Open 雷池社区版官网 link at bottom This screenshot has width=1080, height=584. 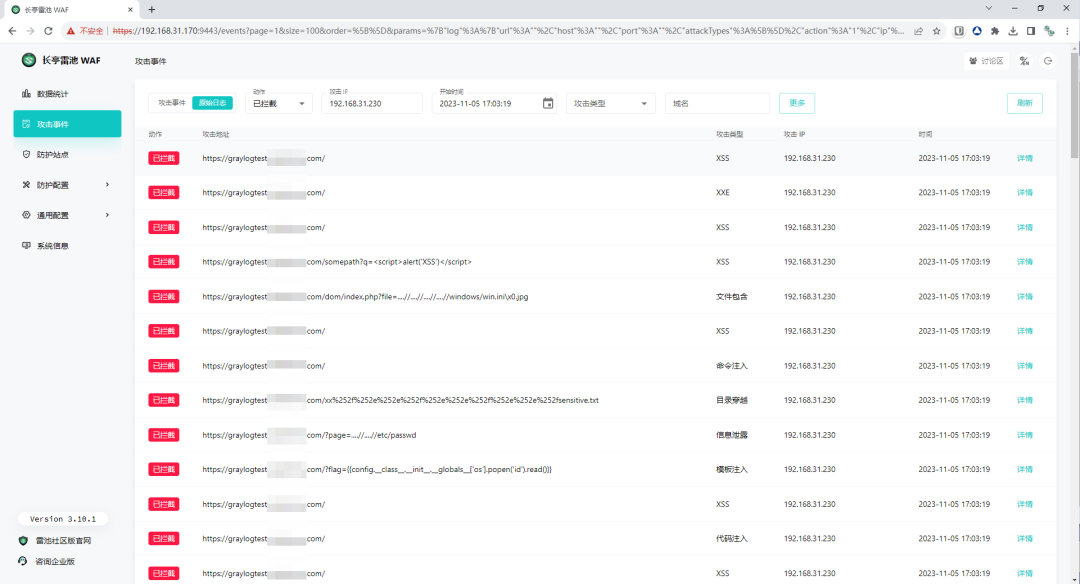(62, 539)
